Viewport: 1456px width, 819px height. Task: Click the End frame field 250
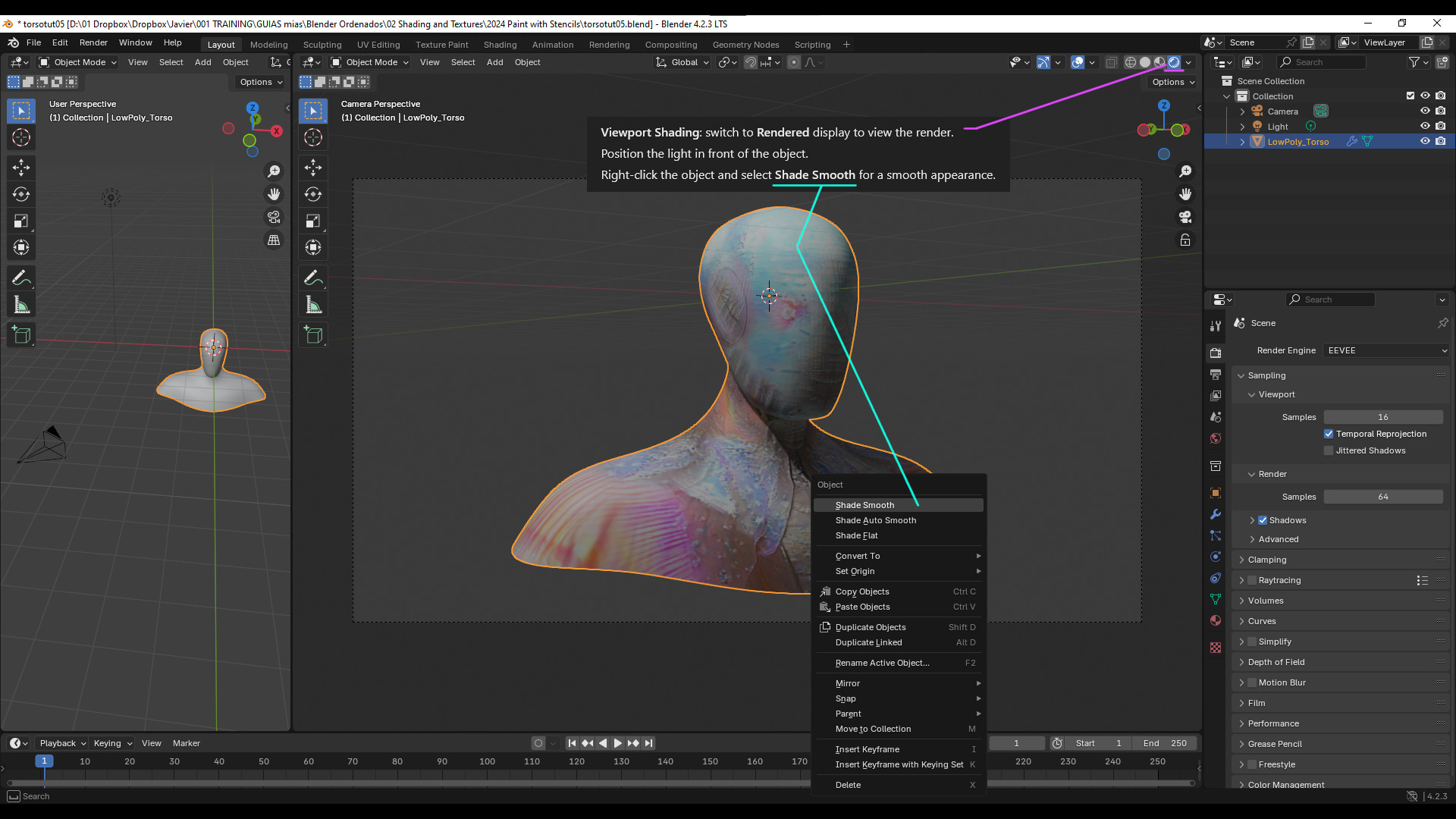1165,743
